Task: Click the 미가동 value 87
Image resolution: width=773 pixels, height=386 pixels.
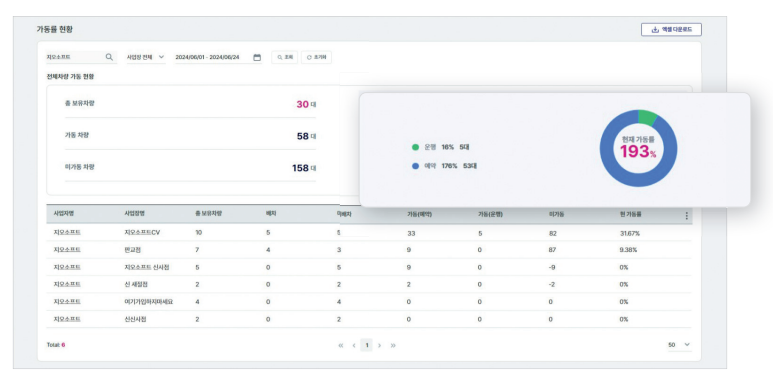Action: tap(552, 250)
